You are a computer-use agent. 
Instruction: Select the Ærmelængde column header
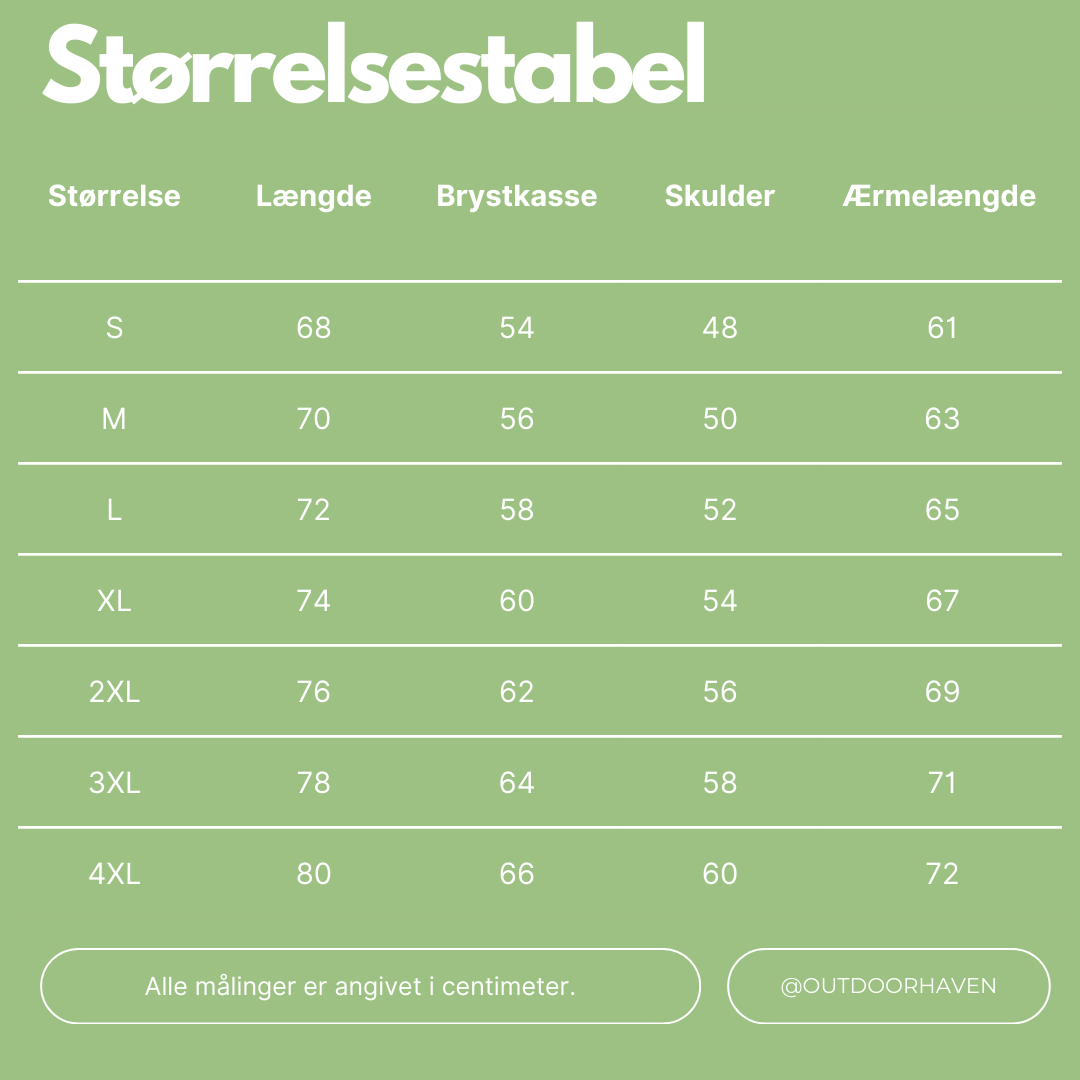pos(939,196)
